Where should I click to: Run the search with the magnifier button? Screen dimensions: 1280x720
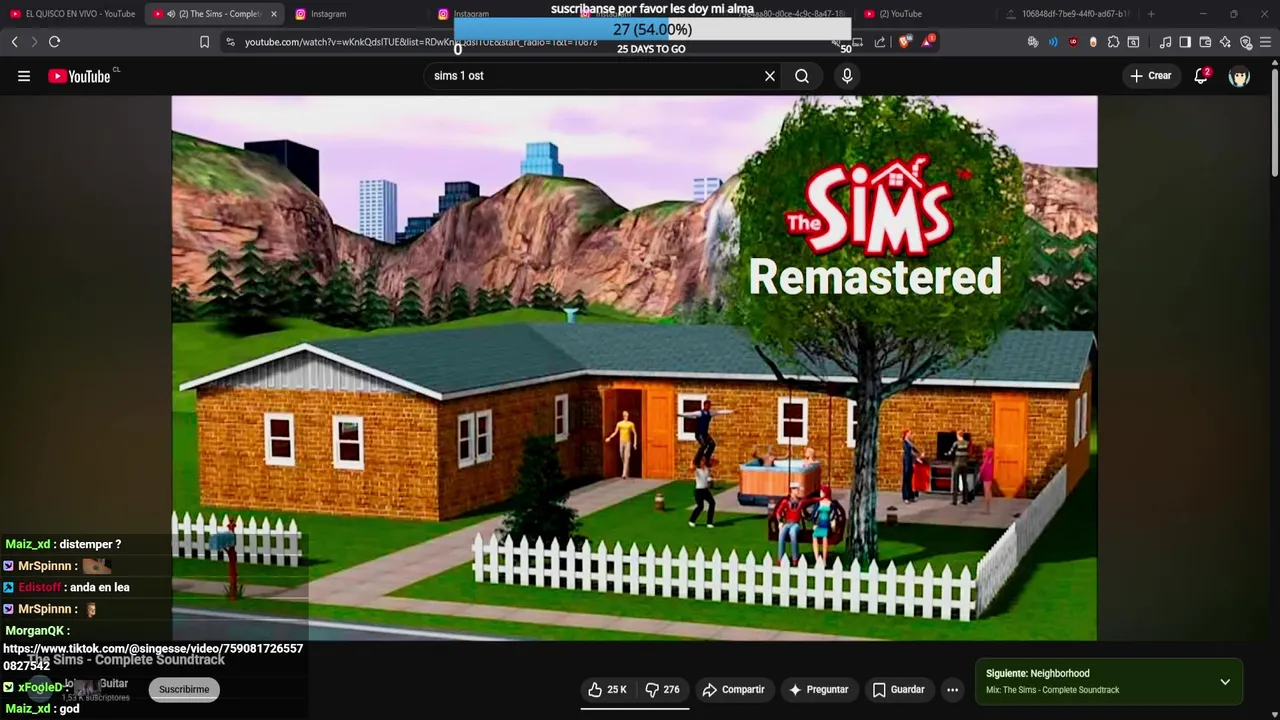click(x=802, y=76)
